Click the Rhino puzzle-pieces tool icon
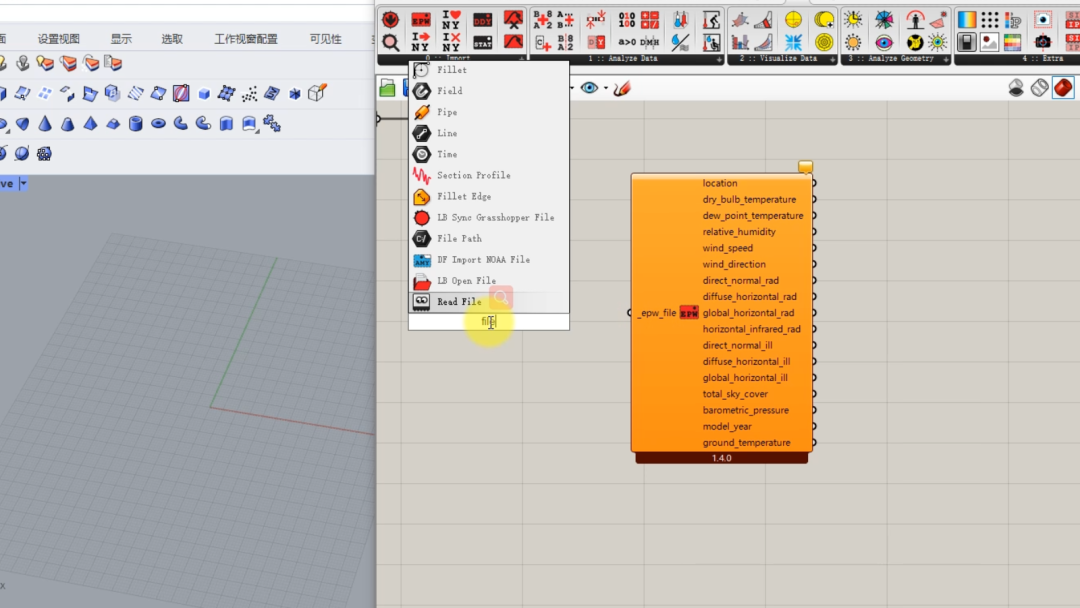 (x=272, y=123)
